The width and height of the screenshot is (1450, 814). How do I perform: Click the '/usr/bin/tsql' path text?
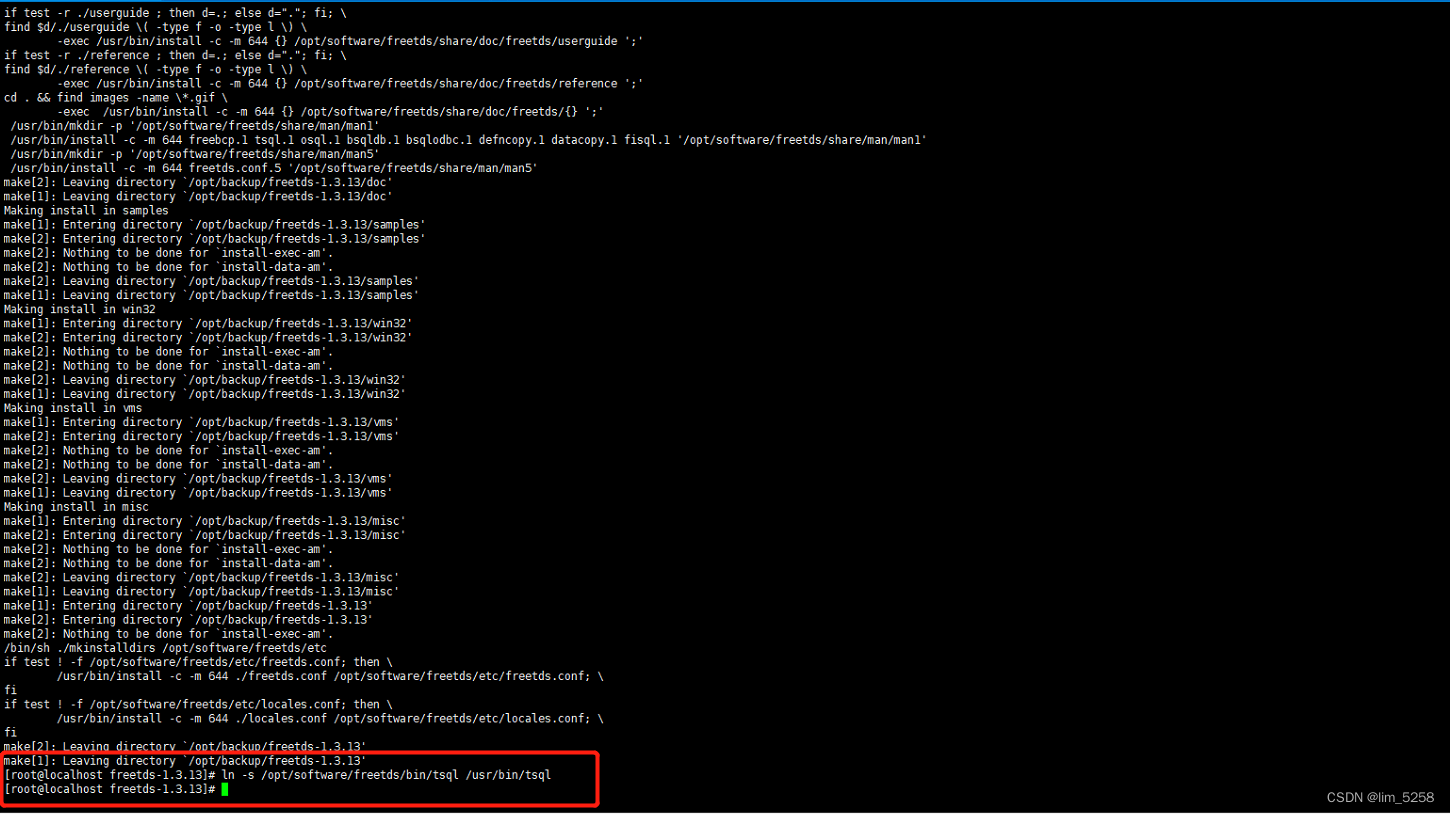(x=510, y=775)
